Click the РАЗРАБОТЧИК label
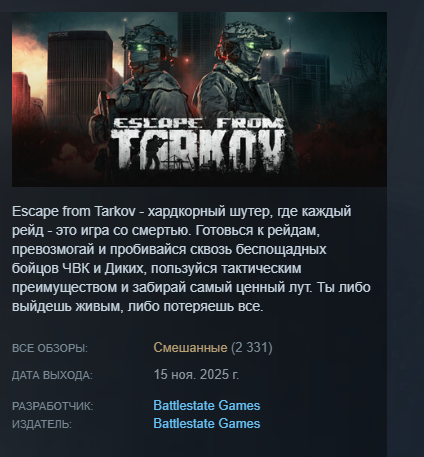Viewport: 424px width, 457px height. pyautogui.click(x=53, y=406)
